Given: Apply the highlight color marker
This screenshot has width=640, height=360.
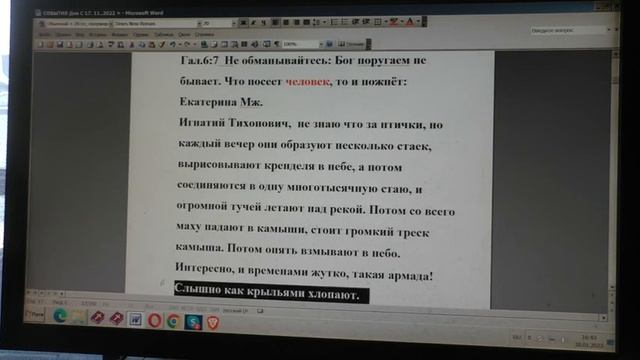Looking at the screenshot, I should 394,22.
